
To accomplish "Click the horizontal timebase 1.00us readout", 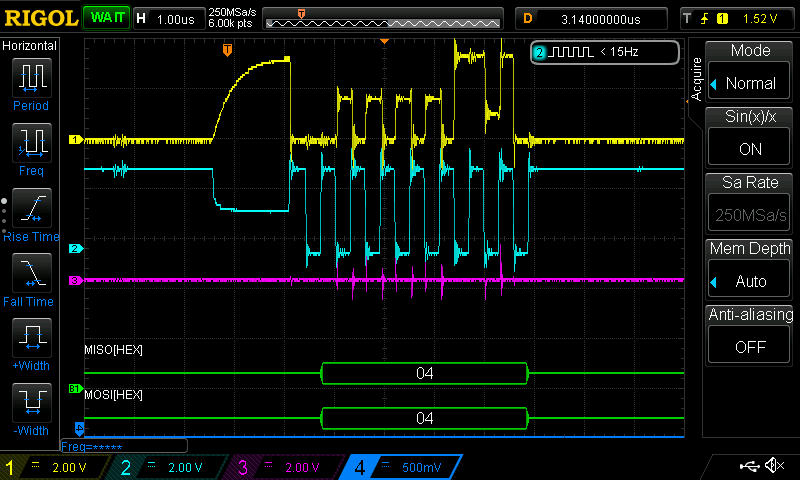I will pyautogui.click(x=168, y=19).
